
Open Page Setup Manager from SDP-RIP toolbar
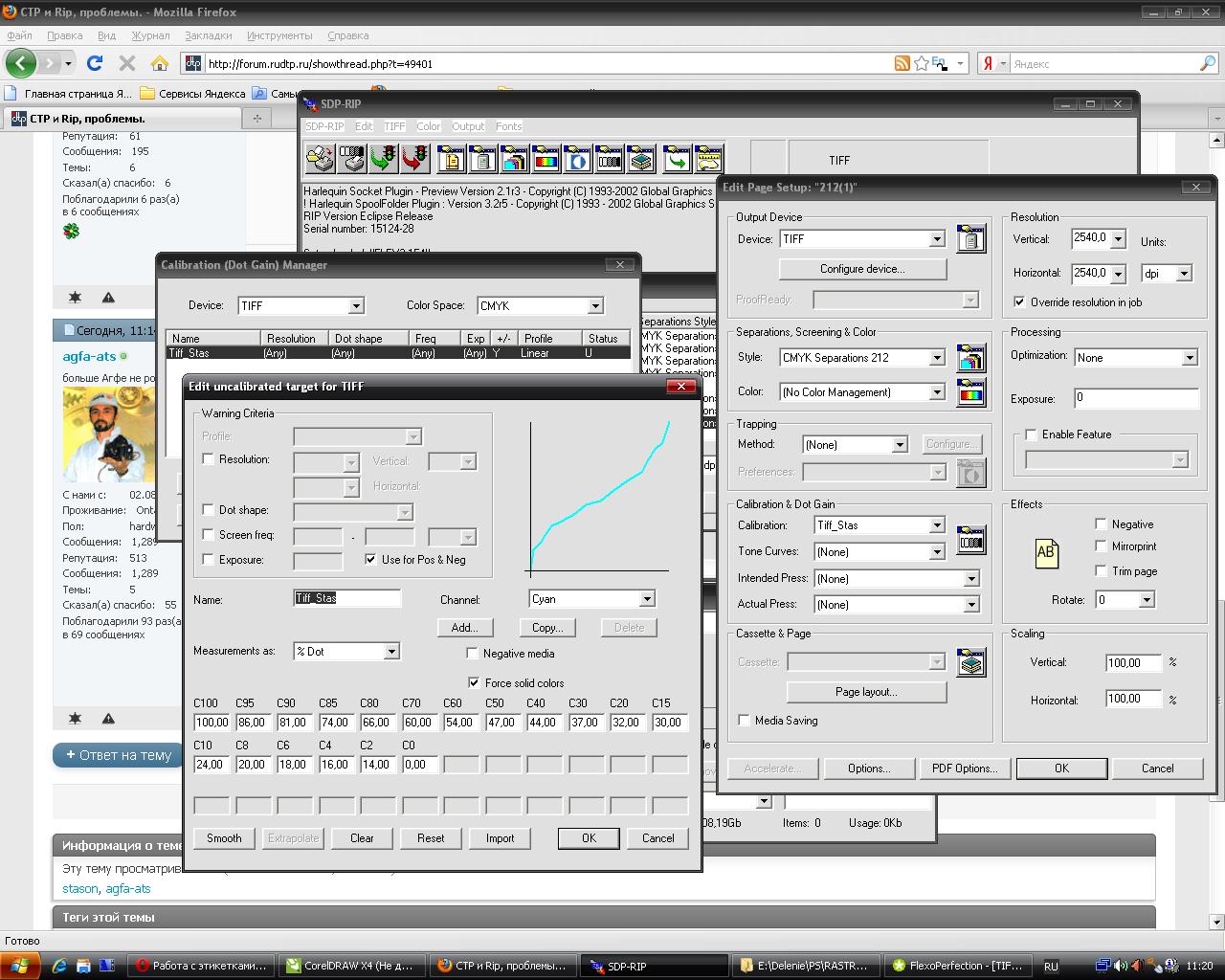[x=451, y=158]
